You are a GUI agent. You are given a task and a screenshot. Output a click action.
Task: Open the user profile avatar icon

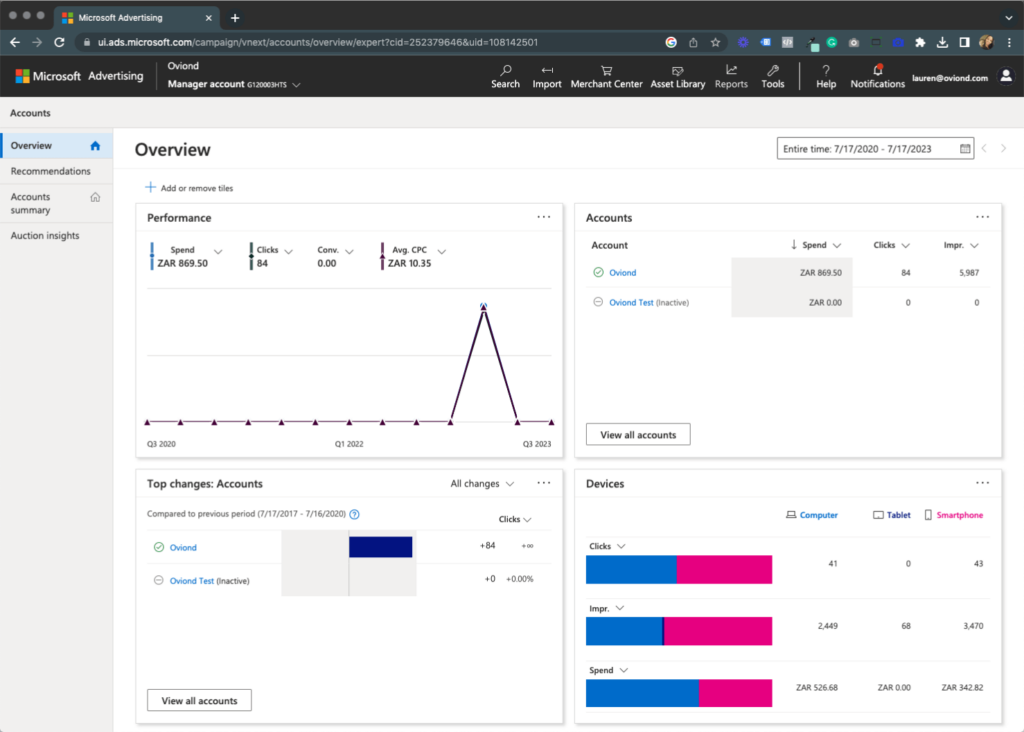click(x=1006, y=76)
